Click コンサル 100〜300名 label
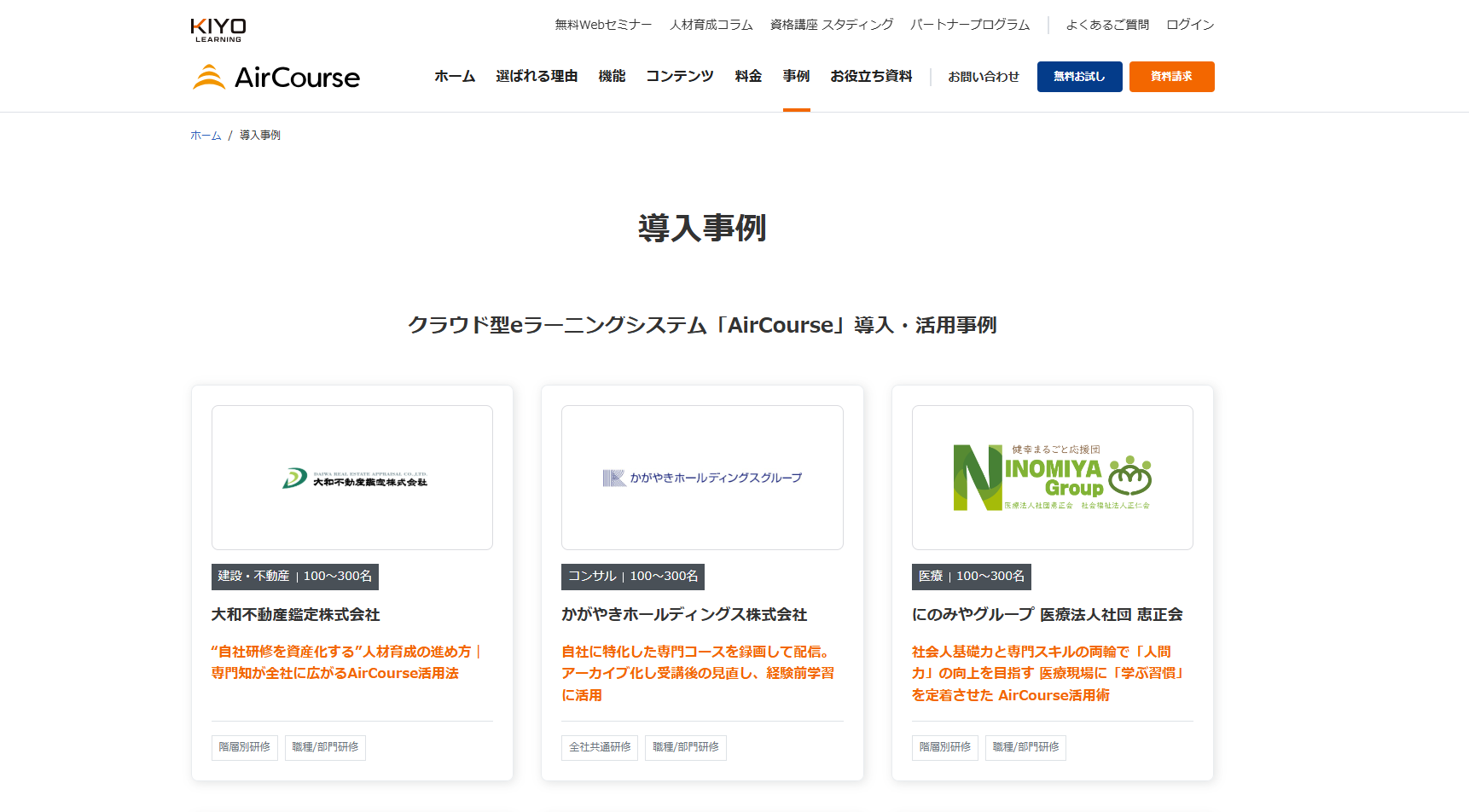Screen dimensions: 1469x812 click(x=633, y=577)
